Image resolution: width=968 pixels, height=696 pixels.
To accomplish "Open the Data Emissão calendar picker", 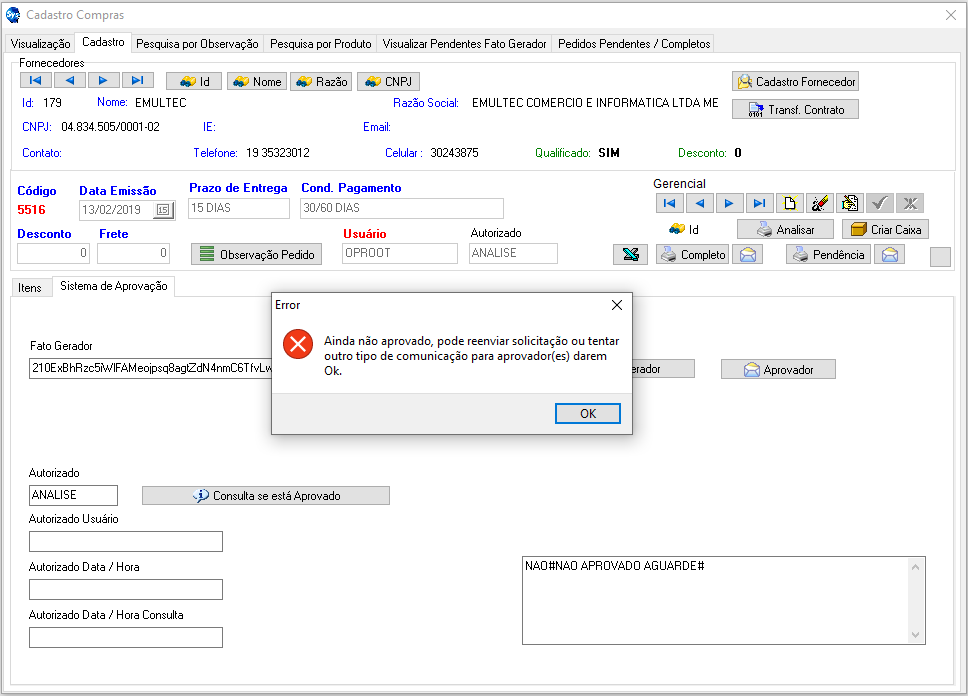I will point(163,210).
